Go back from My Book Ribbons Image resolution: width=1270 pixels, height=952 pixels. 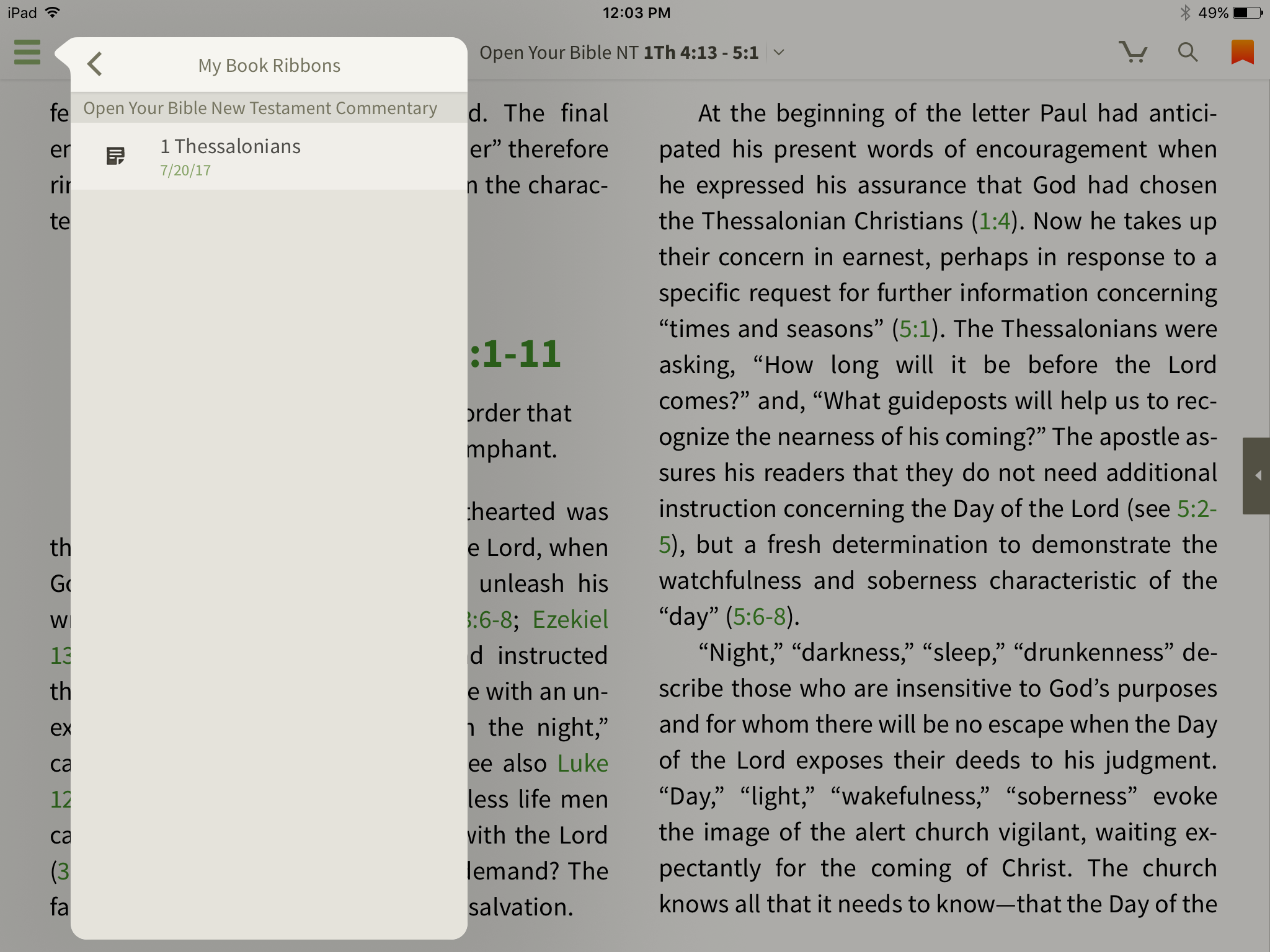coord(95,64)
